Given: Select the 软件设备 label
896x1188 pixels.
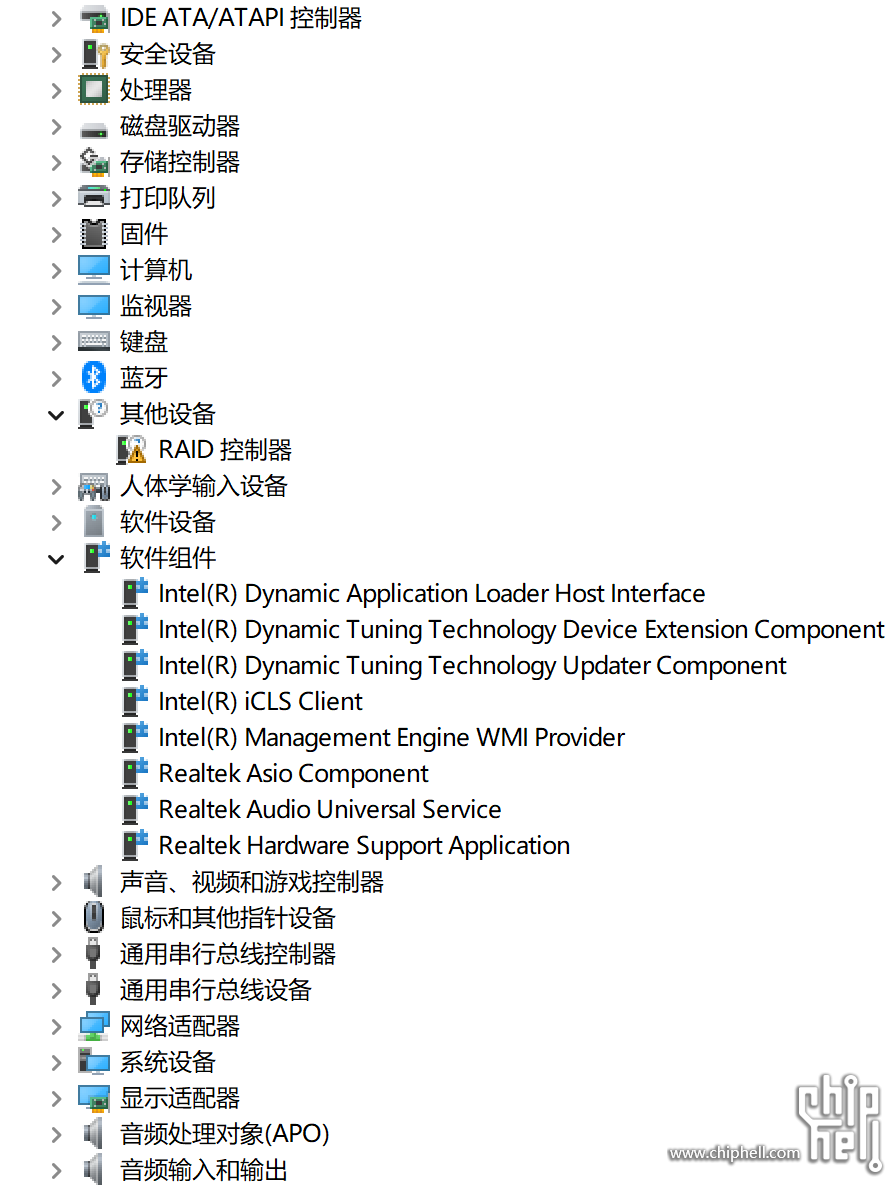Looking at the screenshot, I should (x=167, y=522).
